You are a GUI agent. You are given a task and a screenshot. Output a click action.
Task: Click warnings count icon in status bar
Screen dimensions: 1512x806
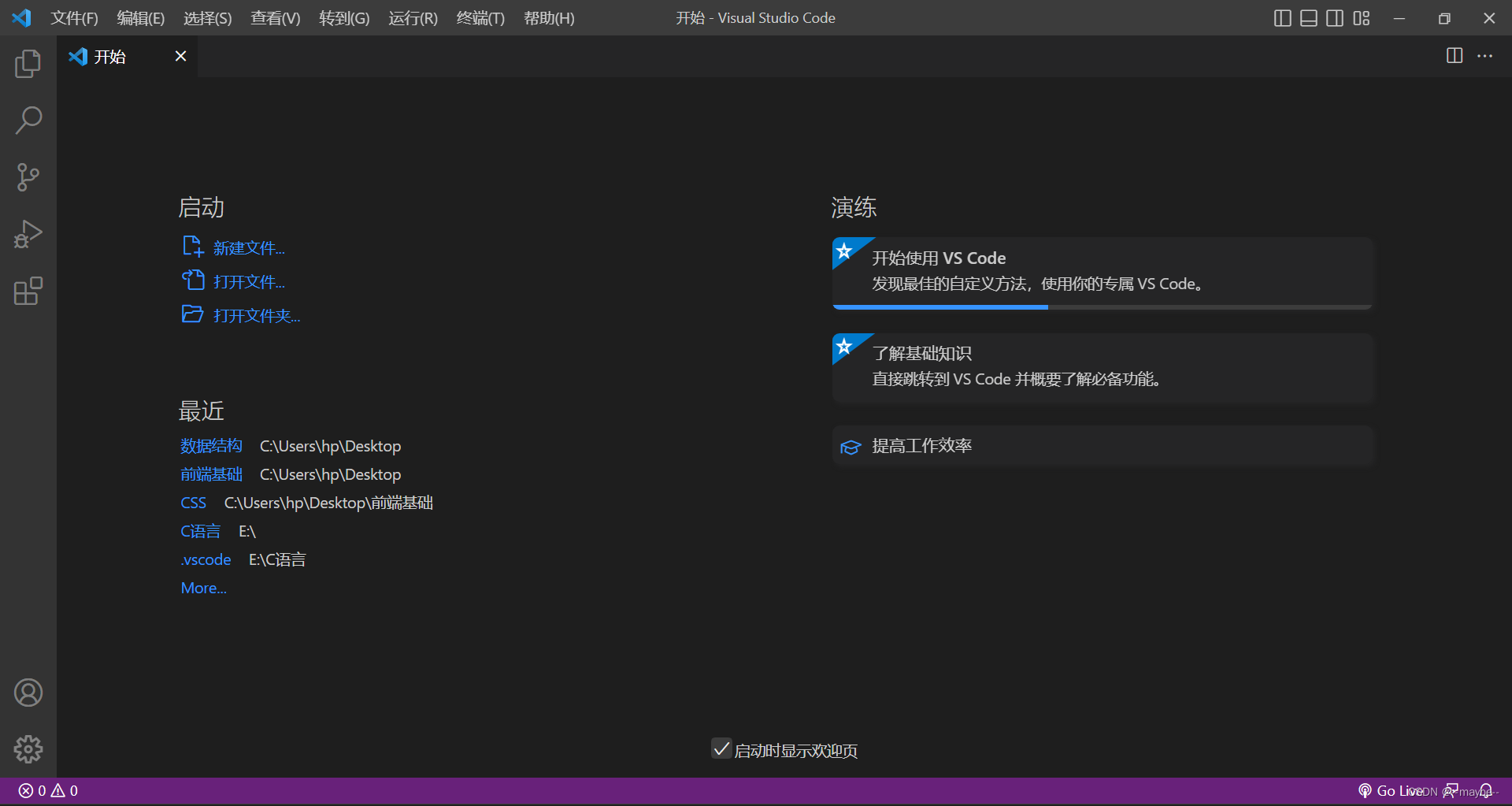(58, 790)
